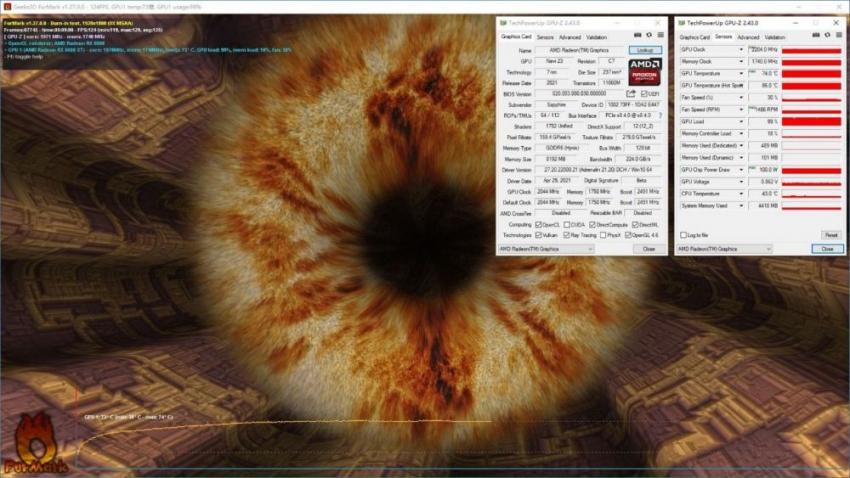Click the AMD Radeon logo image
The height and width of the screenshot is (478, 850).
(645, 72)
